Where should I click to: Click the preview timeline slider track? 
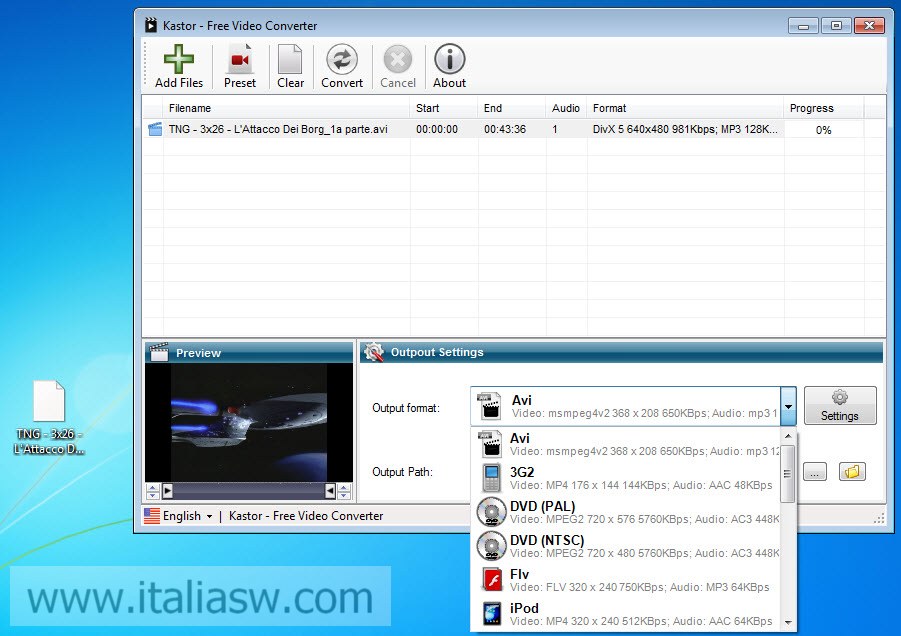[x=249, y=491]
